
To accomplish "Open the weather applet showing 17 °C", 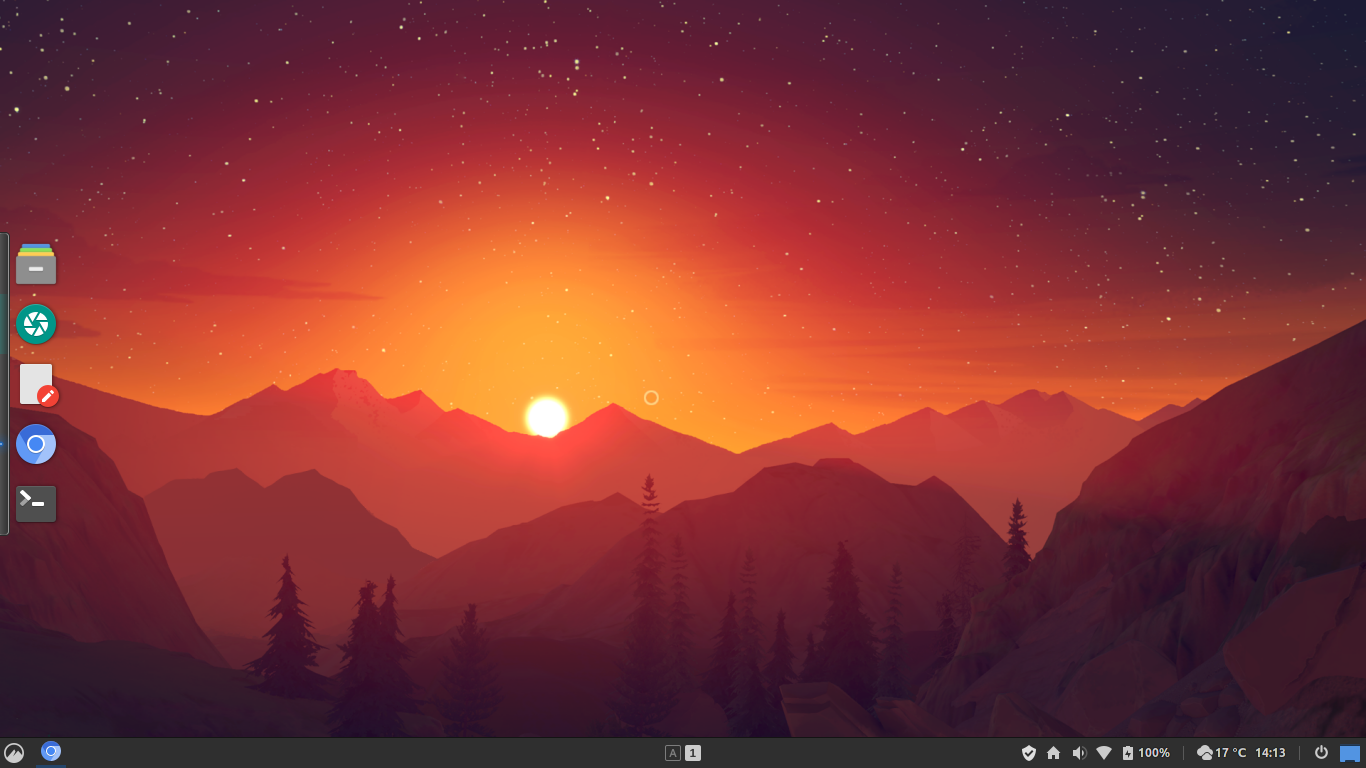I will [x=1221, y=753].
